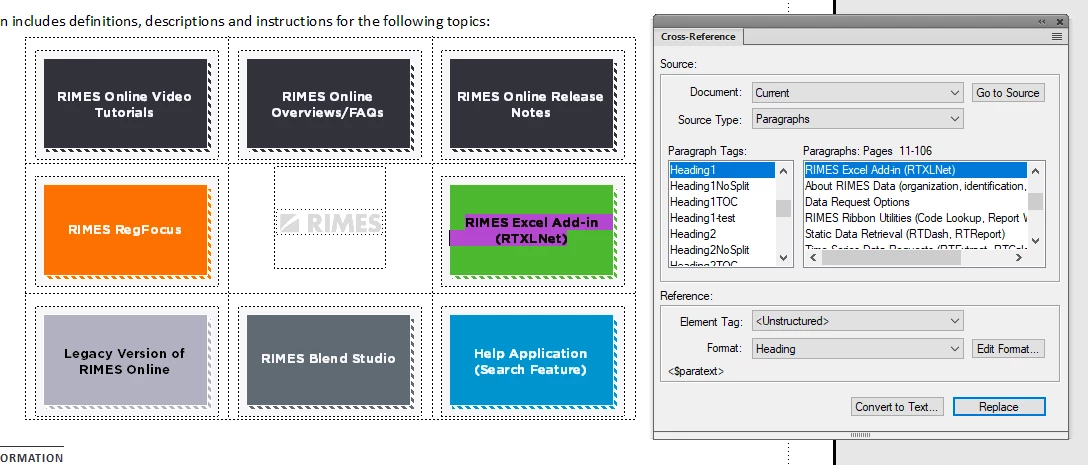
Task: Open the Element Tag dropdown showing Unstructured
Action: tap(858, 321)
